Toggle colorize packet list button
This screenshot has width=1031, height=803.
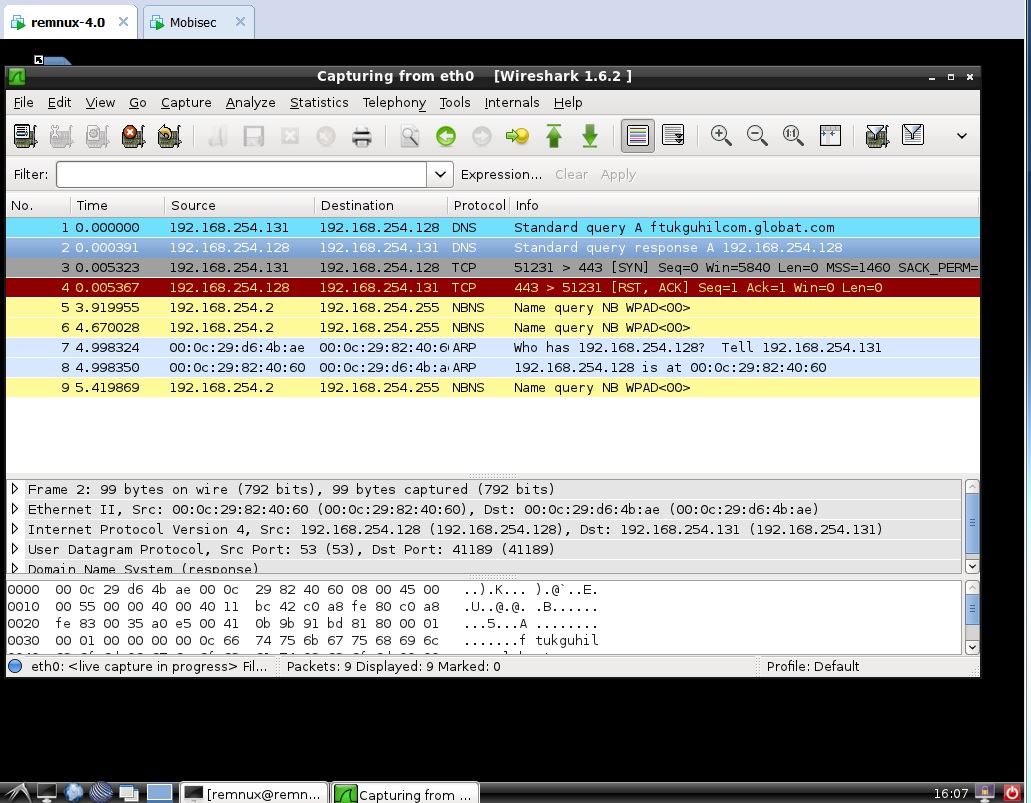(x=637, y=136)
